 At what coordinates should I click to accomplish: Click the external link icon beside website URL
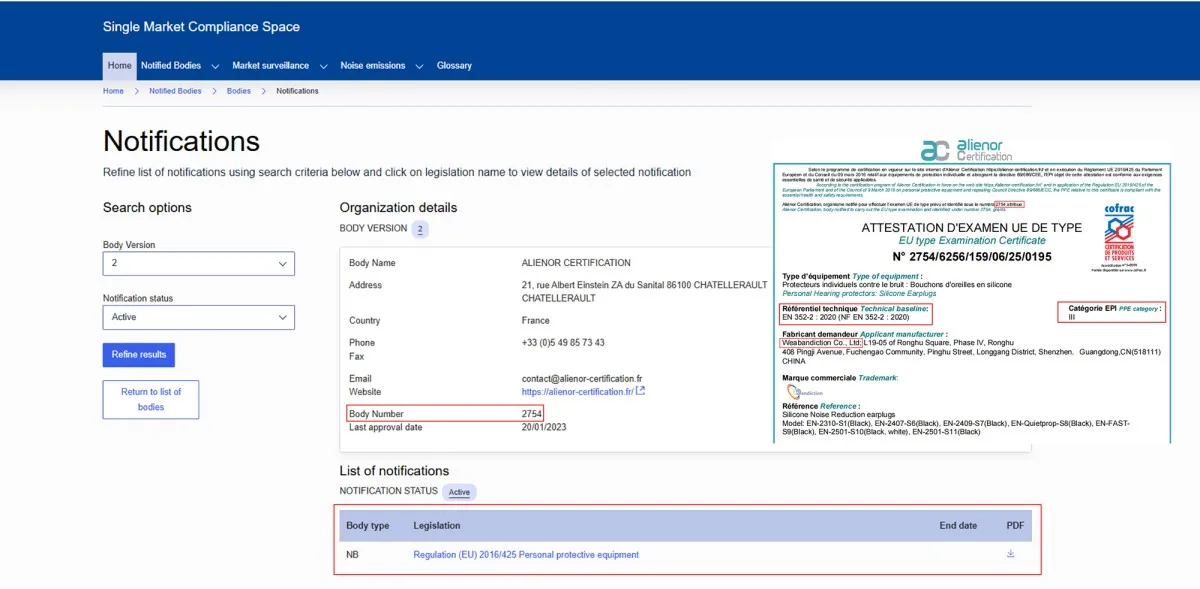click(x=640, y=391)
